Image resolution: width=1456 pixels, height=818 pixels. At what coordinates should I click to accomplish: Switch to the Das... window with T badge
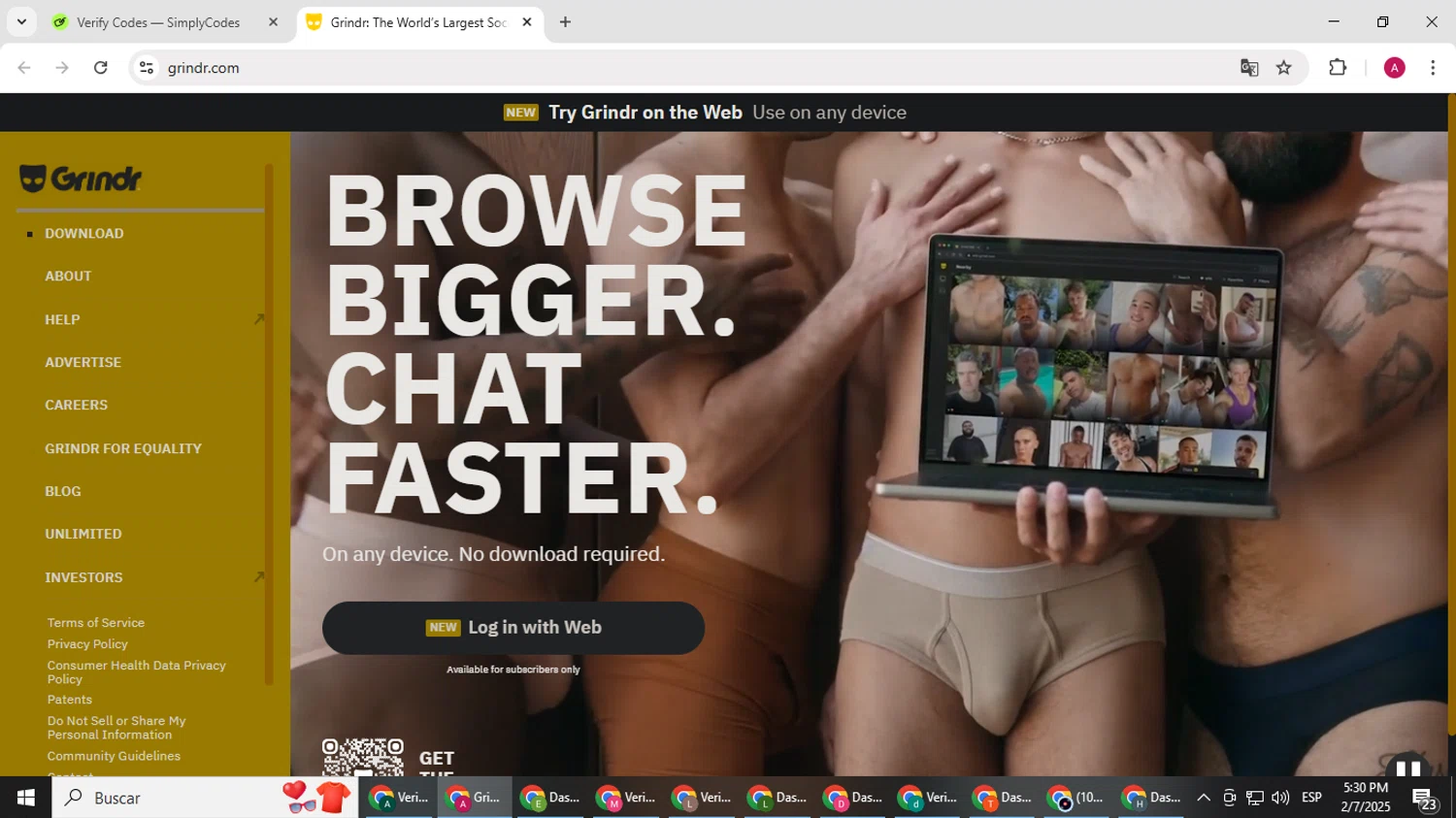(1002, 798)
